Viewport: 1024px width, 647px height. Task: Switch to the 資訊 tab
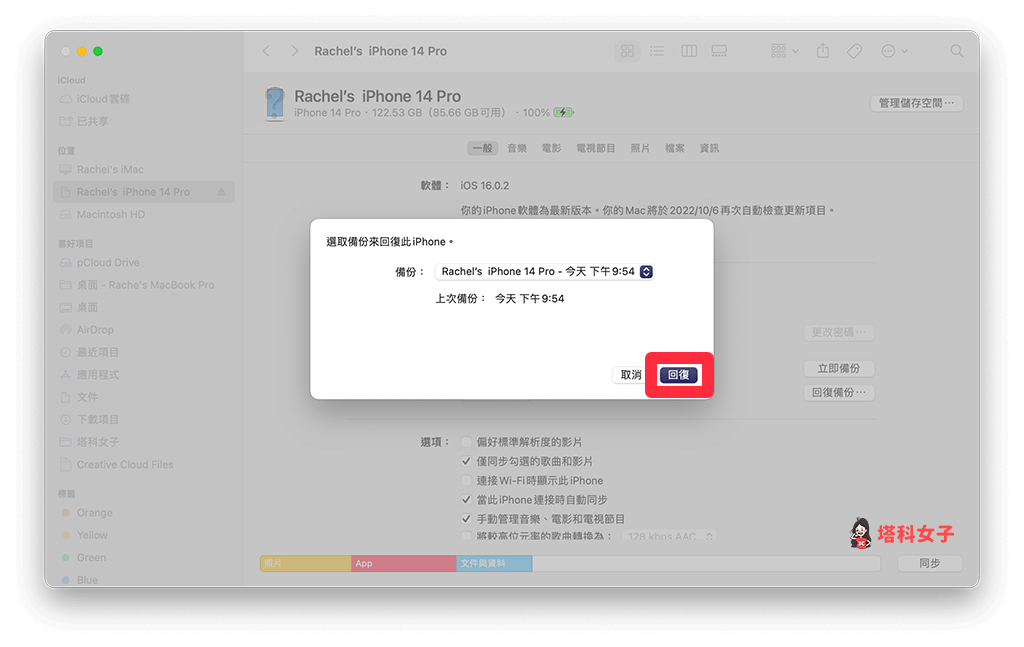tap(709, 148)
